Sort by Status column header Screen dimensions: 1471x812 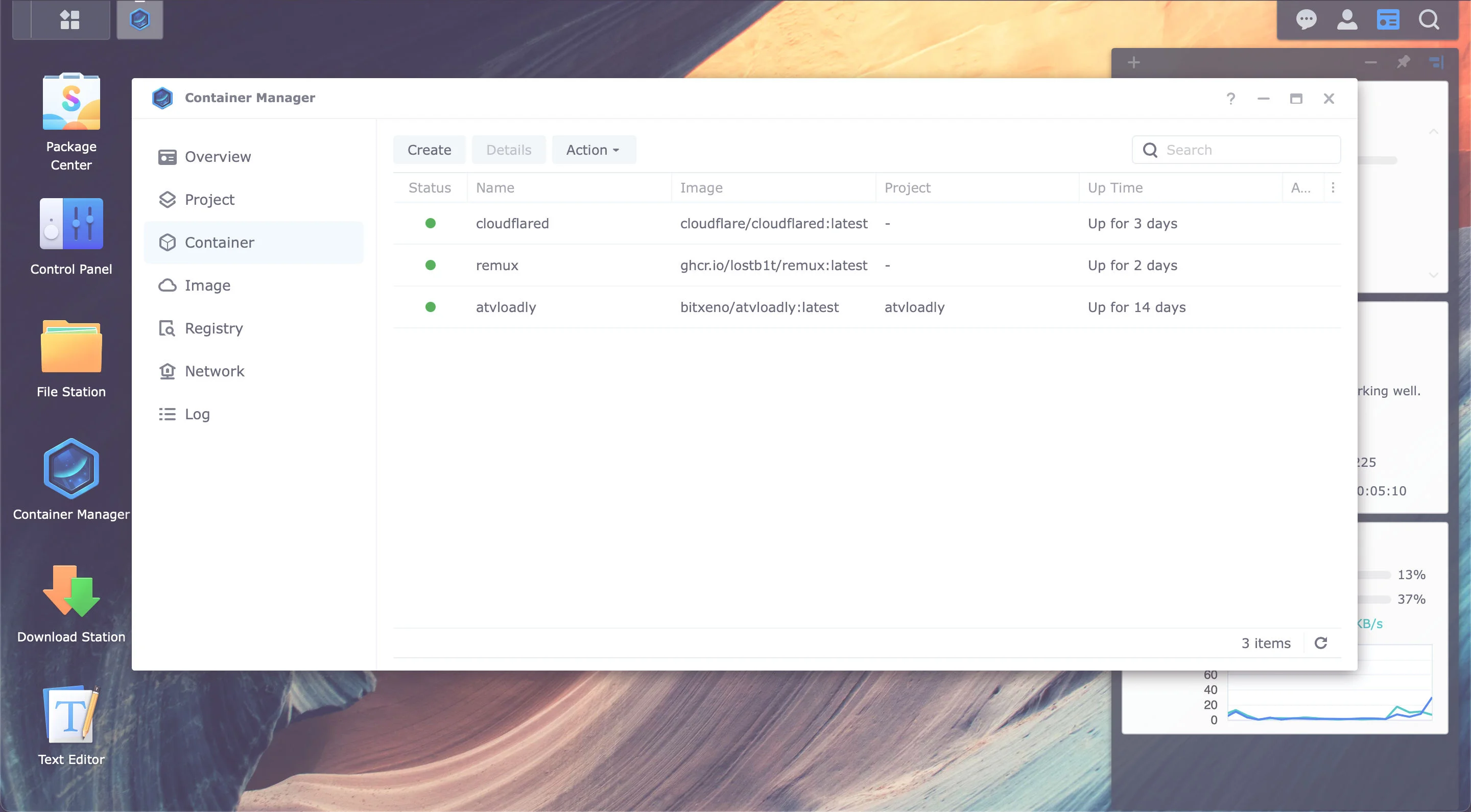pyautogui.click(x=430, y=187)
